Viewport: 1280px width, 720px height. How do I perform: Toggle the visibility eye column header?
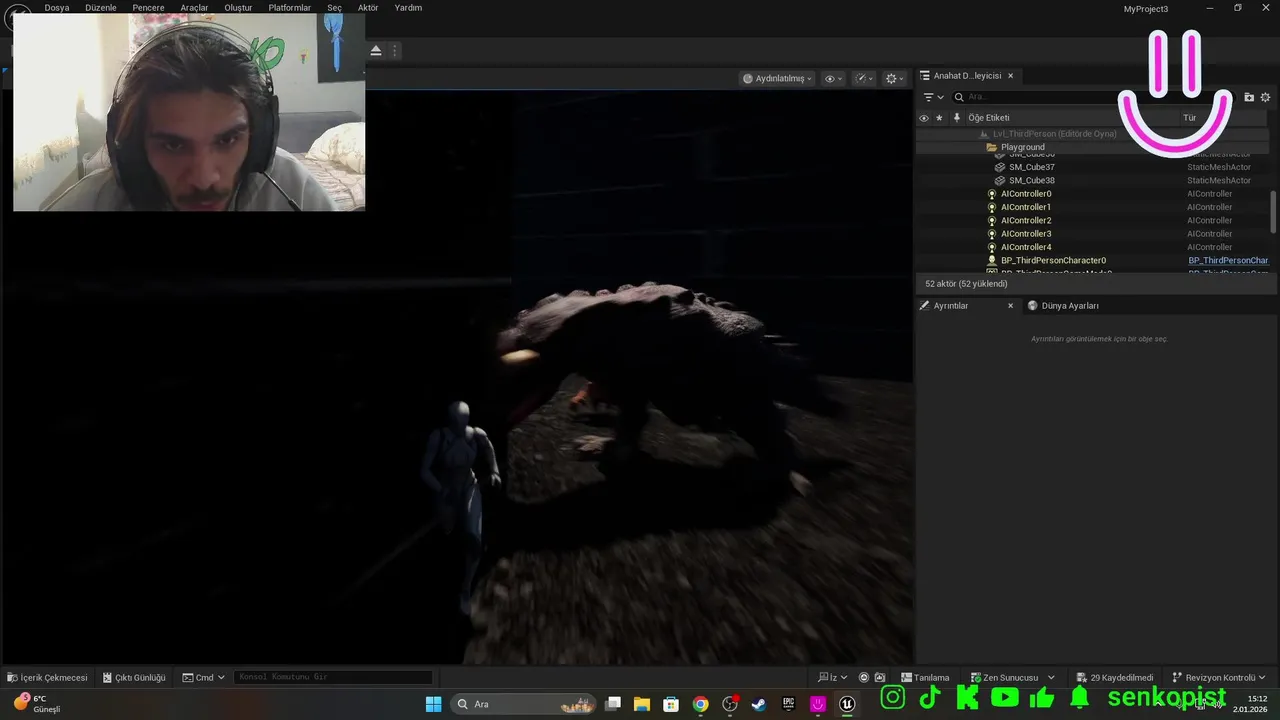[923, 118]
